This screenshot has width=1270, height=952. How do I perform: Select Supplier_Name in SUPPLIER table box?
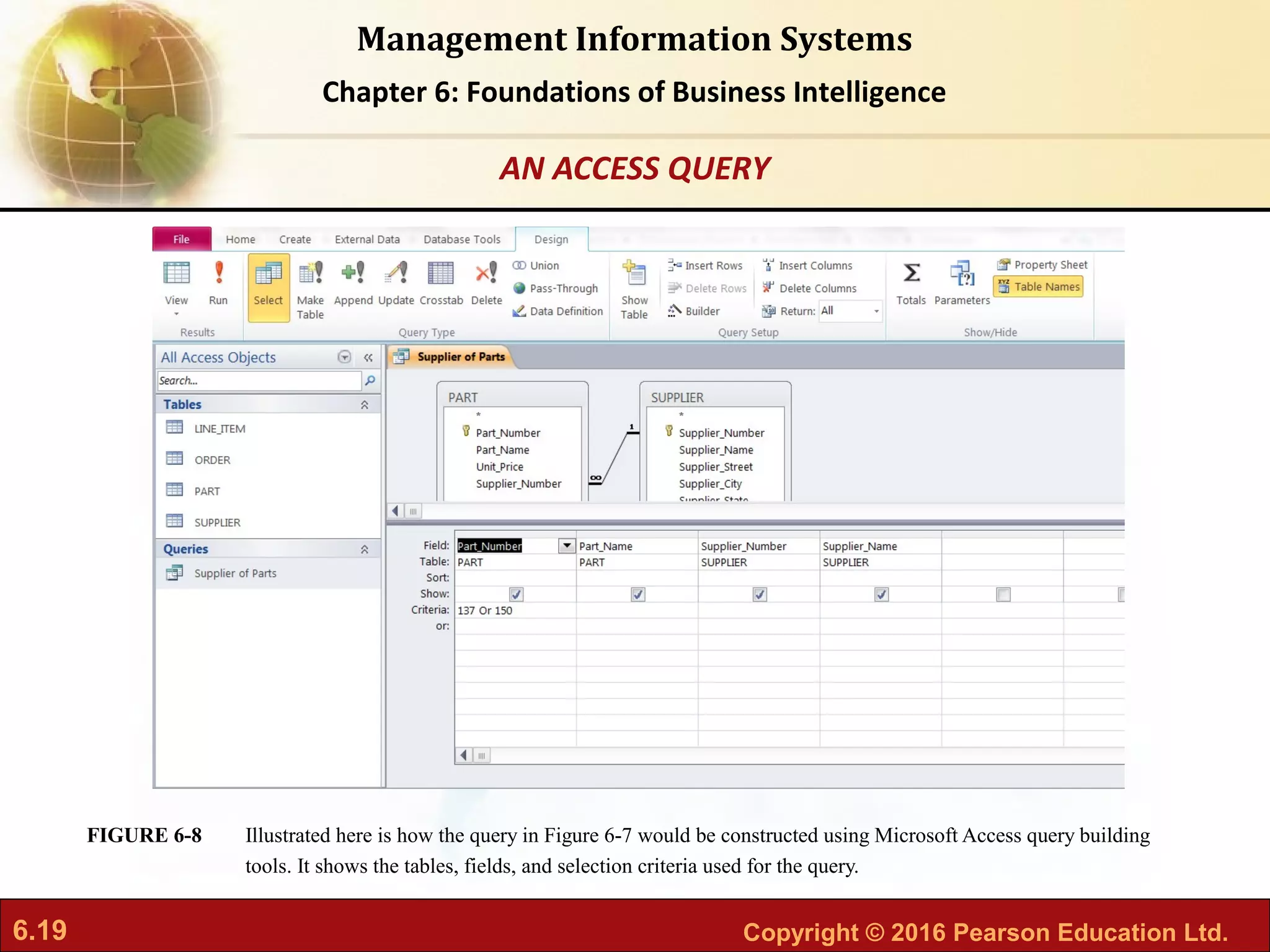[716, 450]
